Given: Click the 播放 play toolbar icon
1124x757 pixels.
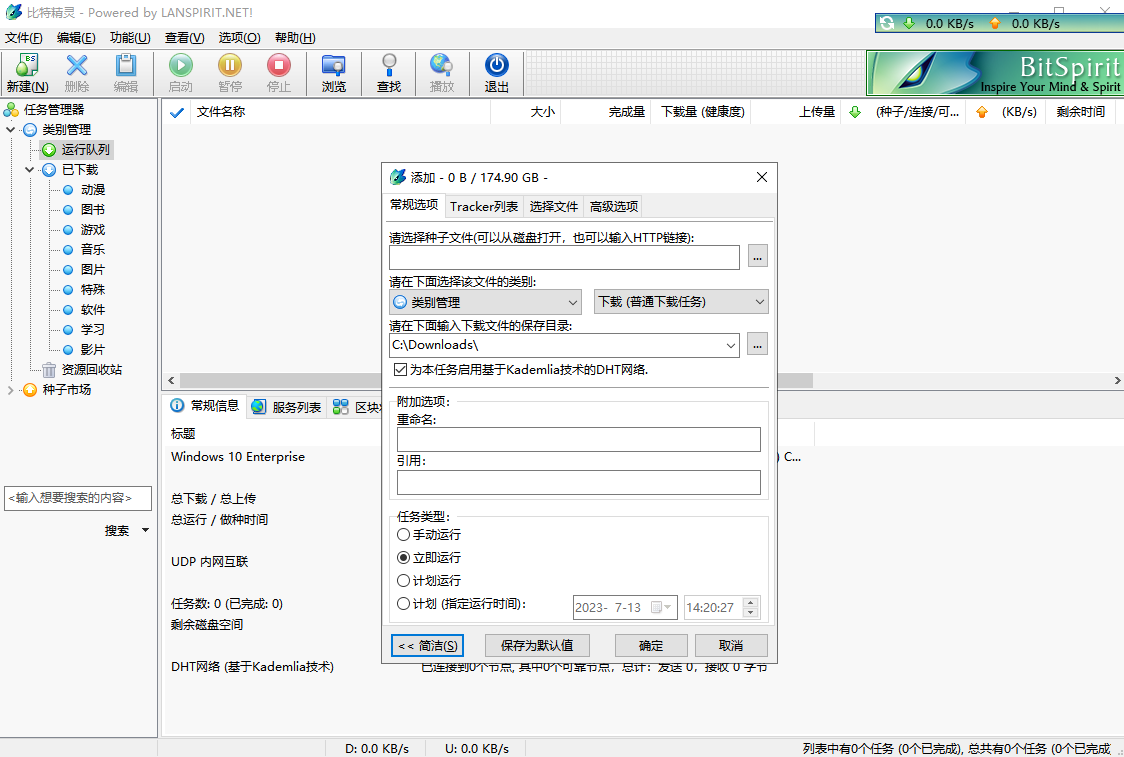Looking at the screenshot, I should (x=442, y=72).
